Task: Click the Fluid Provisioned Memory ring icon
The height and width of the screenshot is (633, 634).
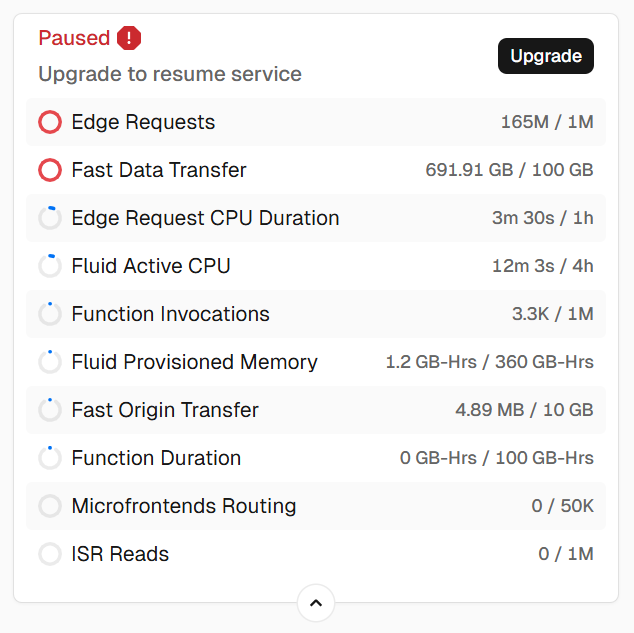Action: [x=50, y=362]
